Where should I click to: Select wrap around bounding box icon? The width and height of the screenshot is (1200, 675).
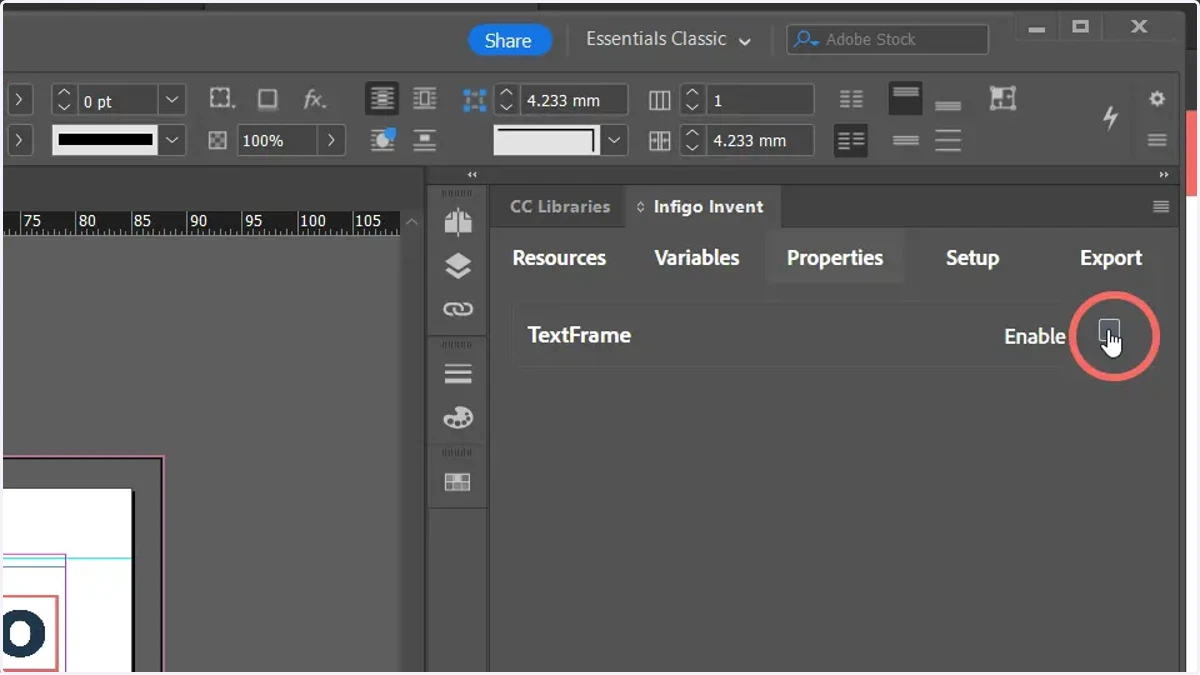tap(424, 99)
